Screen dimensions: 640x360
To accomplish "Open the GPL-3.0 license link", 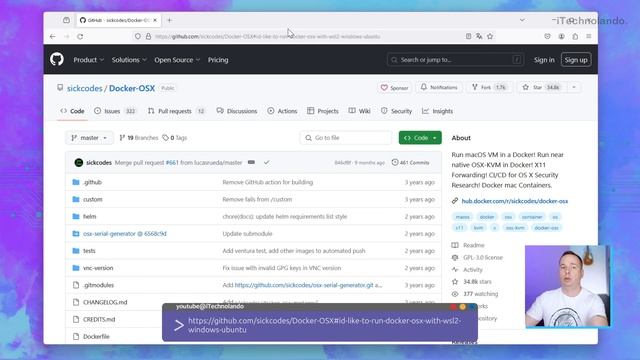I will tap(483, 257).
